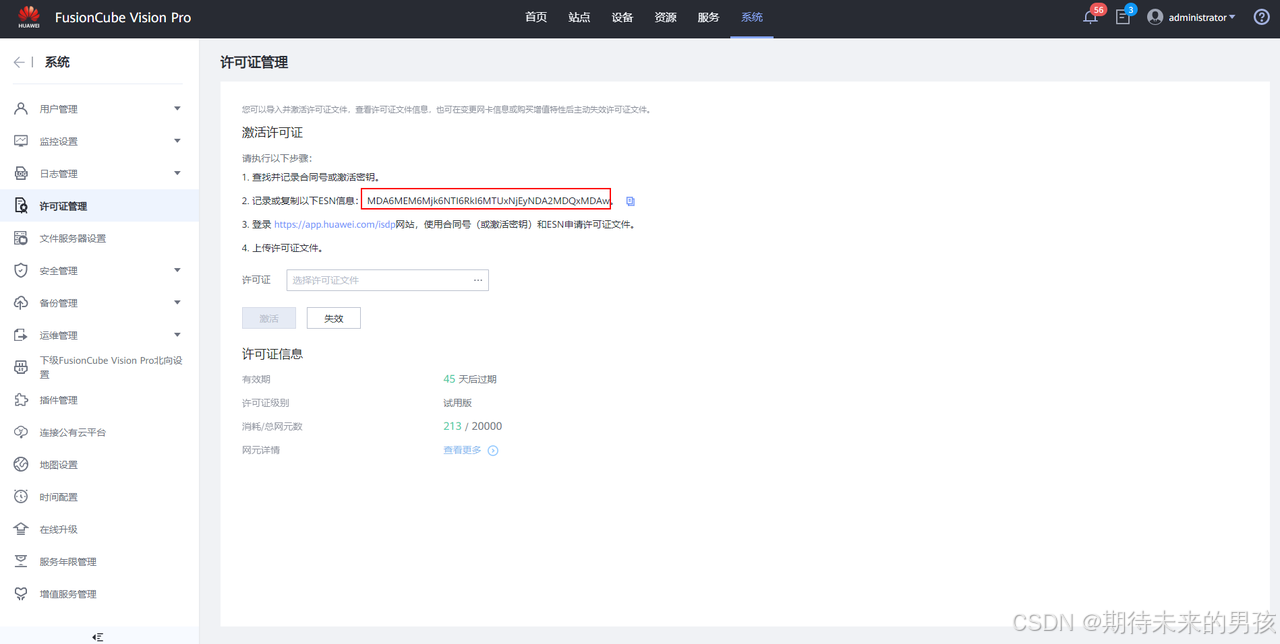Image resolution: width=1280 pixels, height=644 pixels.
Task: Click the help question mark icon
Action: pos(1261,17)
